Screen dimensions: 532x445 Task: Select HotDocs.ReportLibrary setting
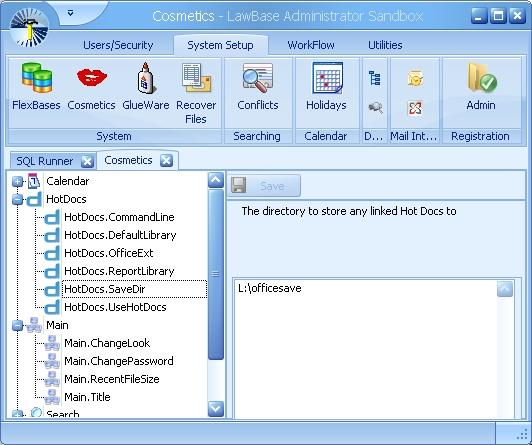tap(119, 271)
